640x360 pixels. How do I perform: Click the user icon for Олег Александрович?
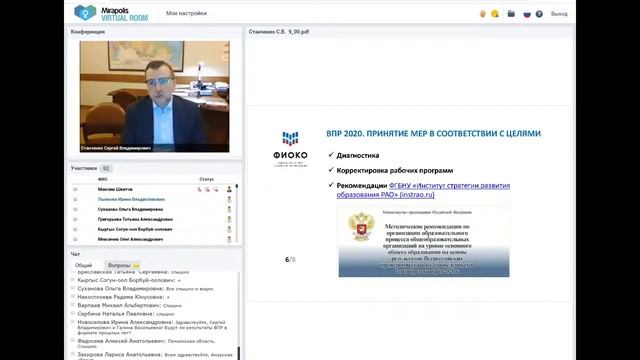click(x=229, y=239)
